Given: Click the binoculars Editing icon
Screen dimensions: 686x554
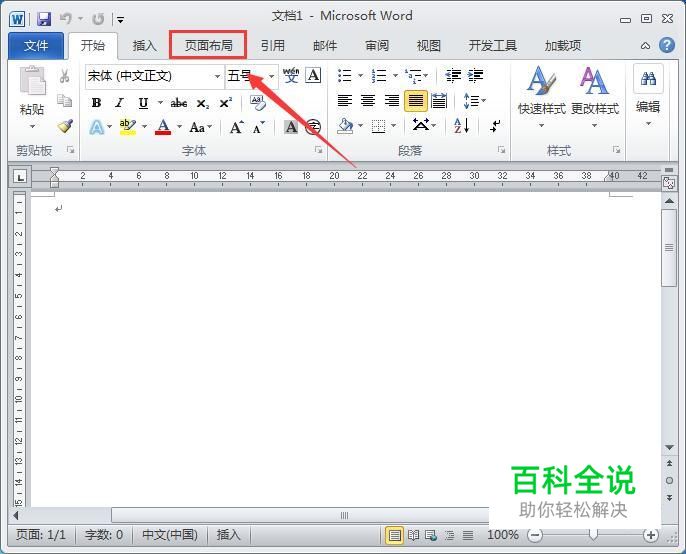Looking at the screenshot, I should [648, 79].
